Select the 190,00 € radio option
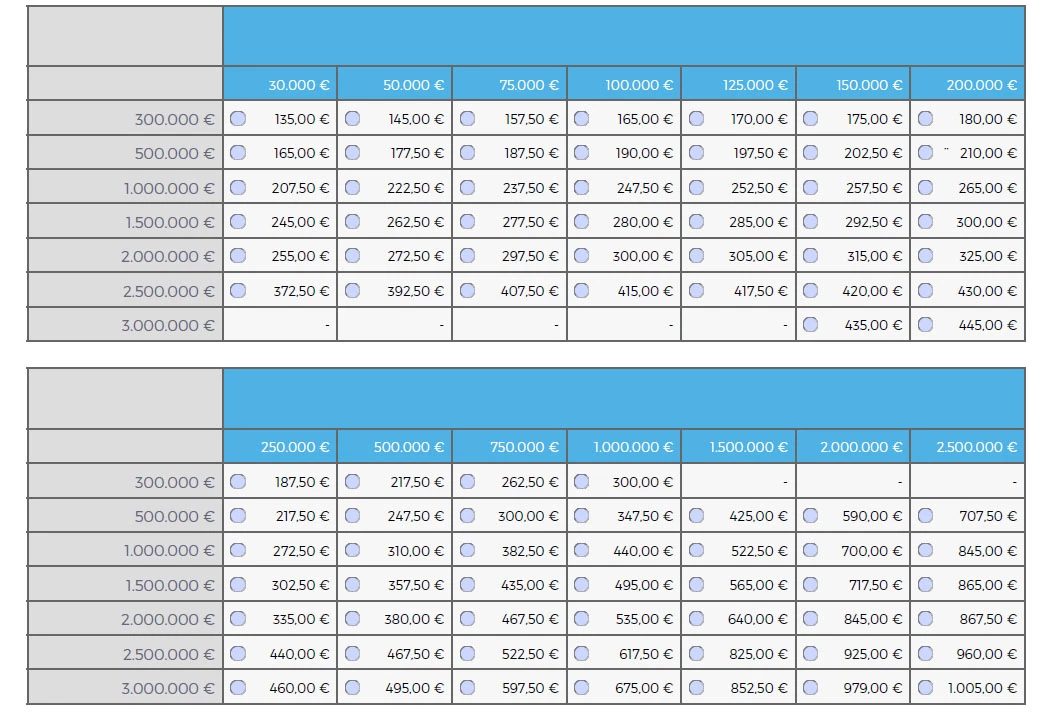The width and height of the screenshot is (1060, 716). 581,153
